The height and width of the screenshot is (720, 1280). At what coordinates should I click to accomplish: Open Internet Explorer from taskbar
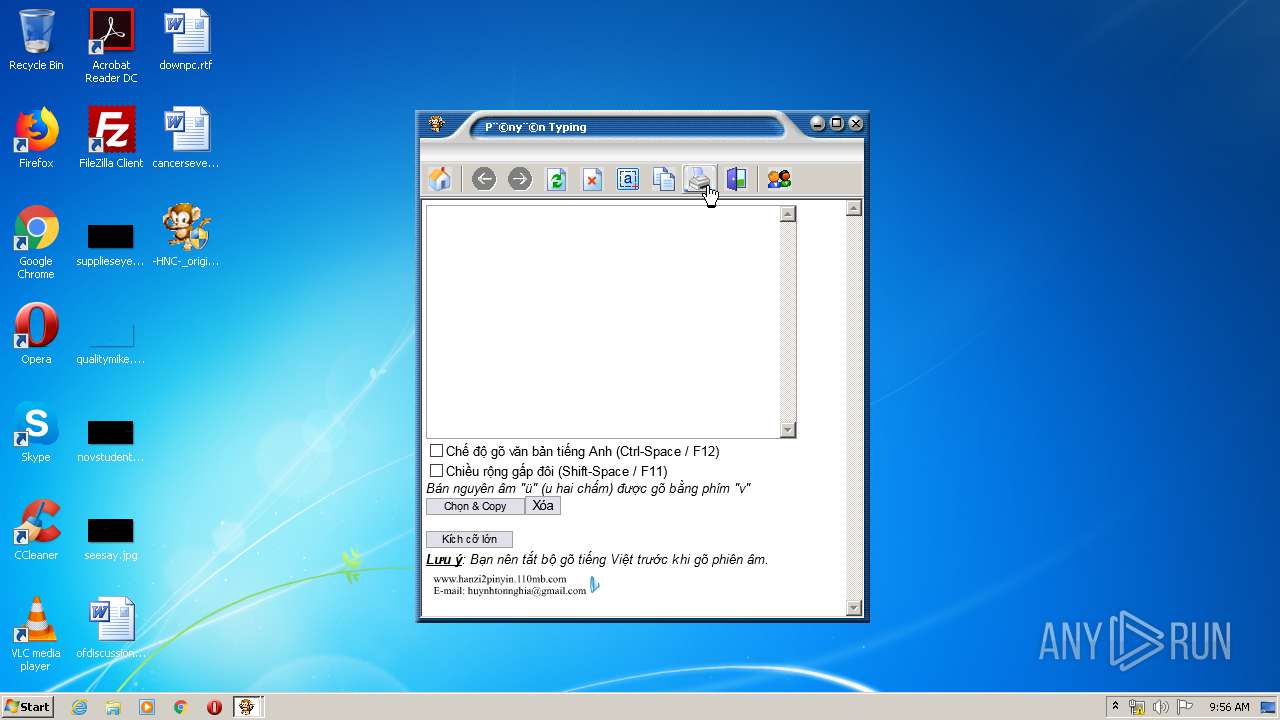(79, 707)
